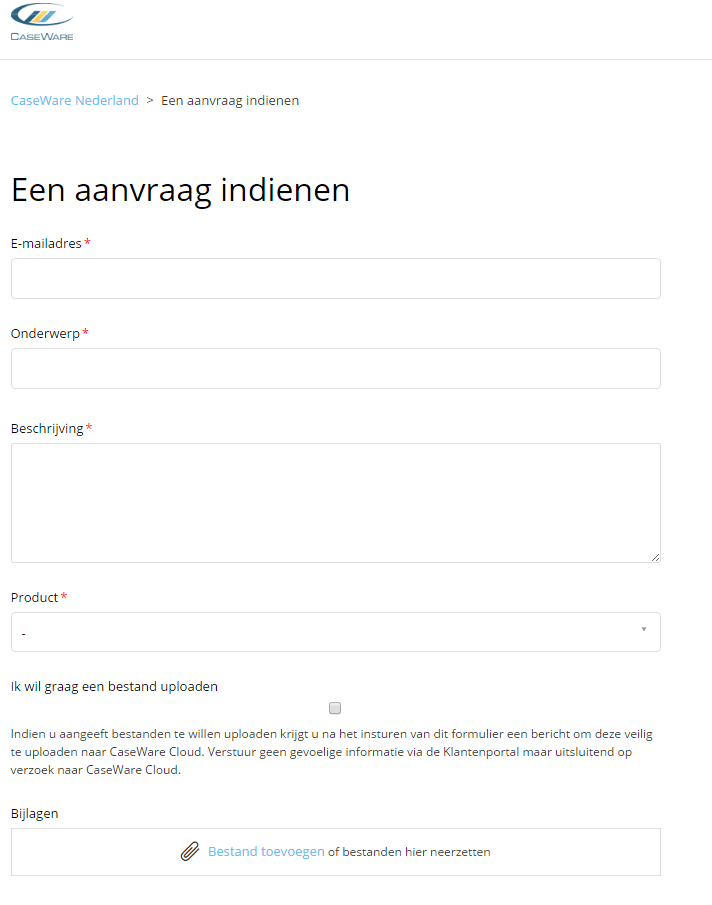This screenshot has height=905, width=712.
Task: Click the Bijlagen file drop zone
Action: point(336,852)
